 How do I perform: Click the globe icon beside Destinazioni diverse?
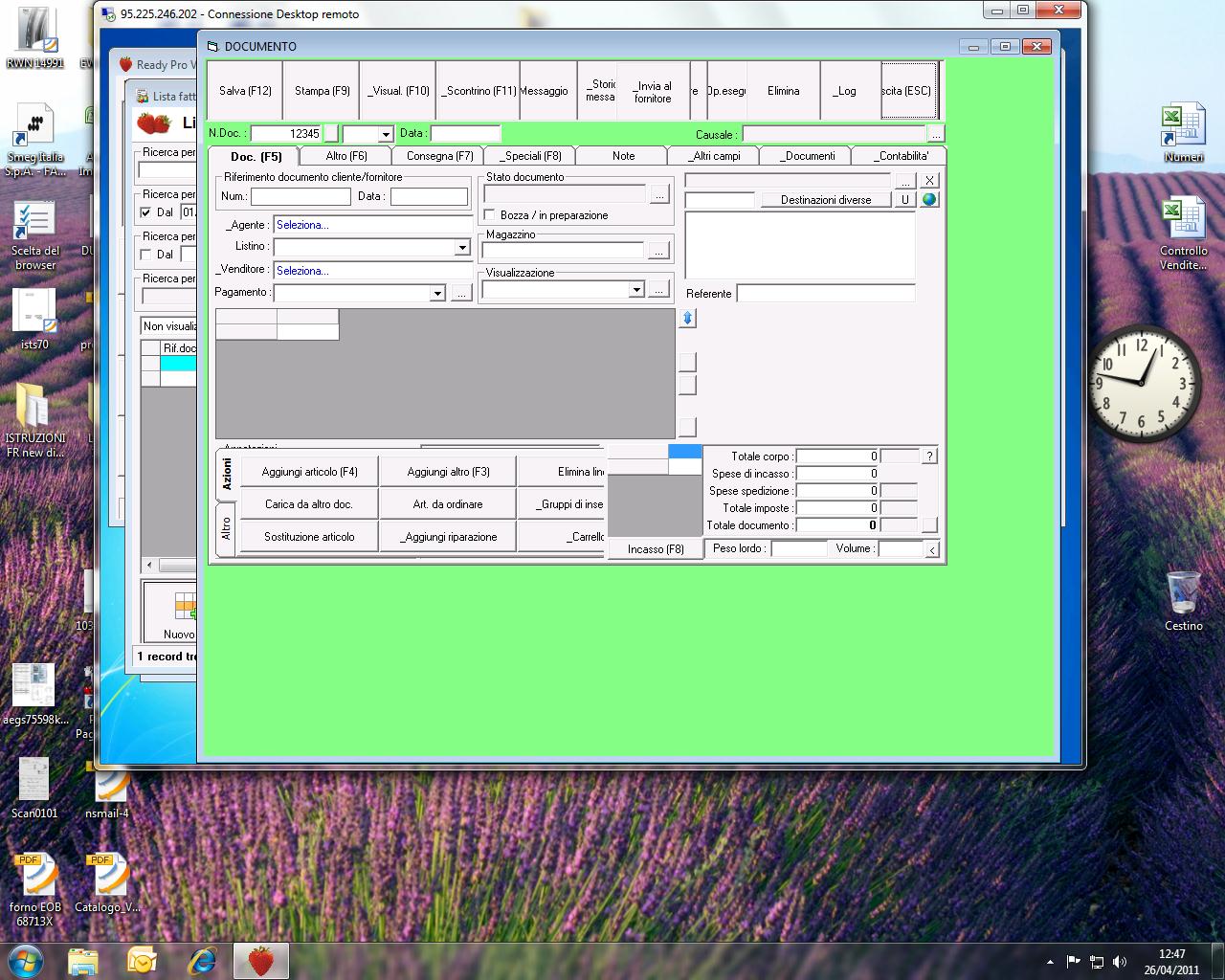click(x=929, y=199)
